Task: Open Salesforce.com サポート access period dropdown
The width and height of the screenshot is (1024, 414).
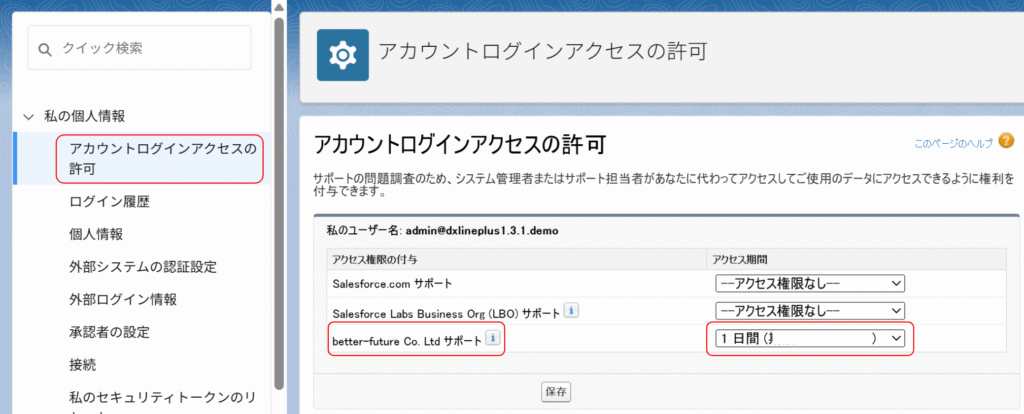Action: coord(810,283)
